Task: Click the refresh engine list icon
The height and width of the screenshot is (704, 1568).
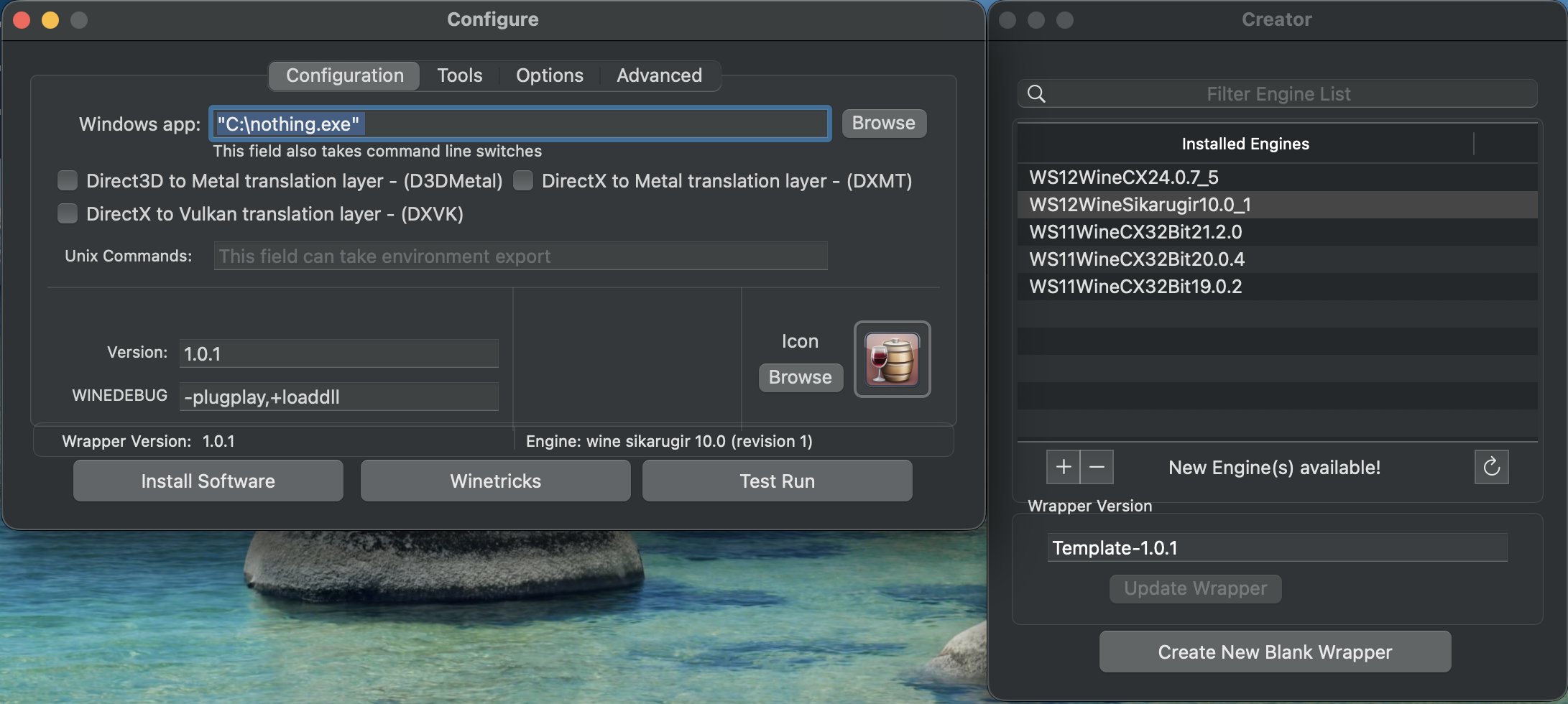Action: [x=1491, y=467]
